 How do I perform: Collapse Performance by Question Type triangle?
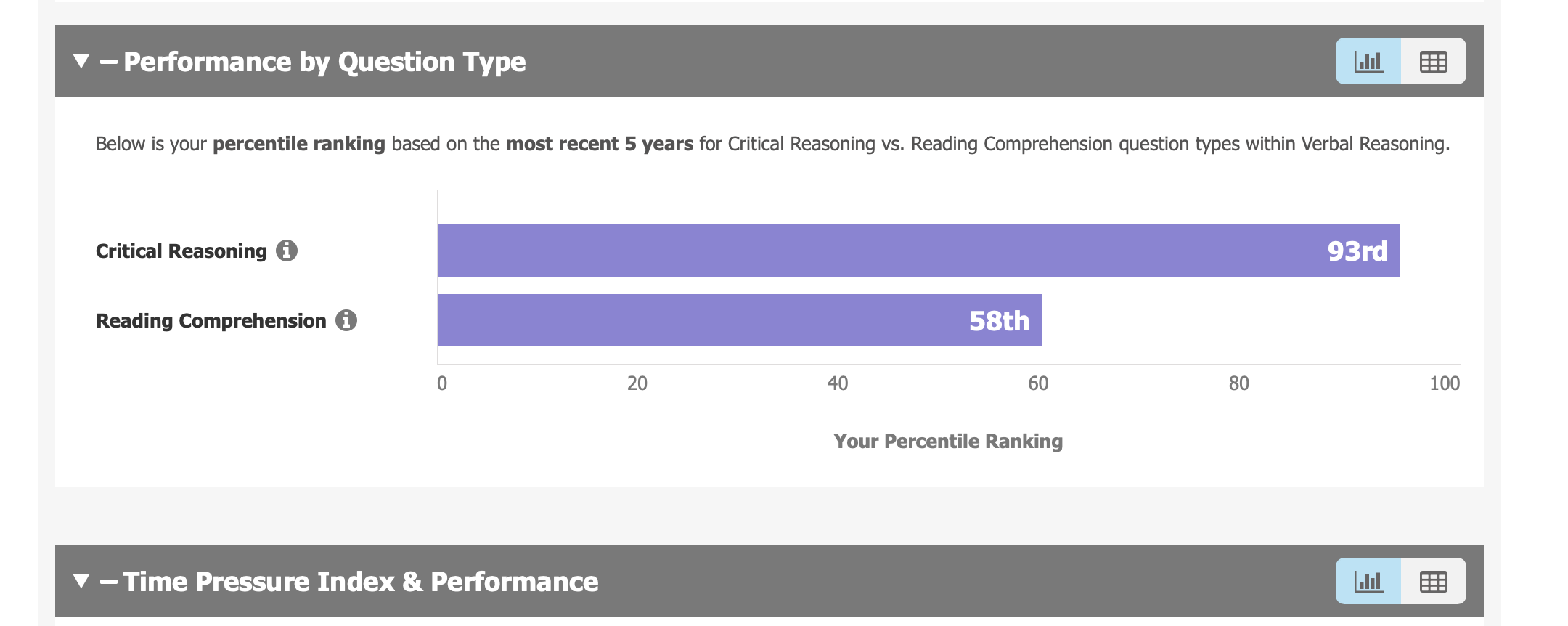(81, 61)
